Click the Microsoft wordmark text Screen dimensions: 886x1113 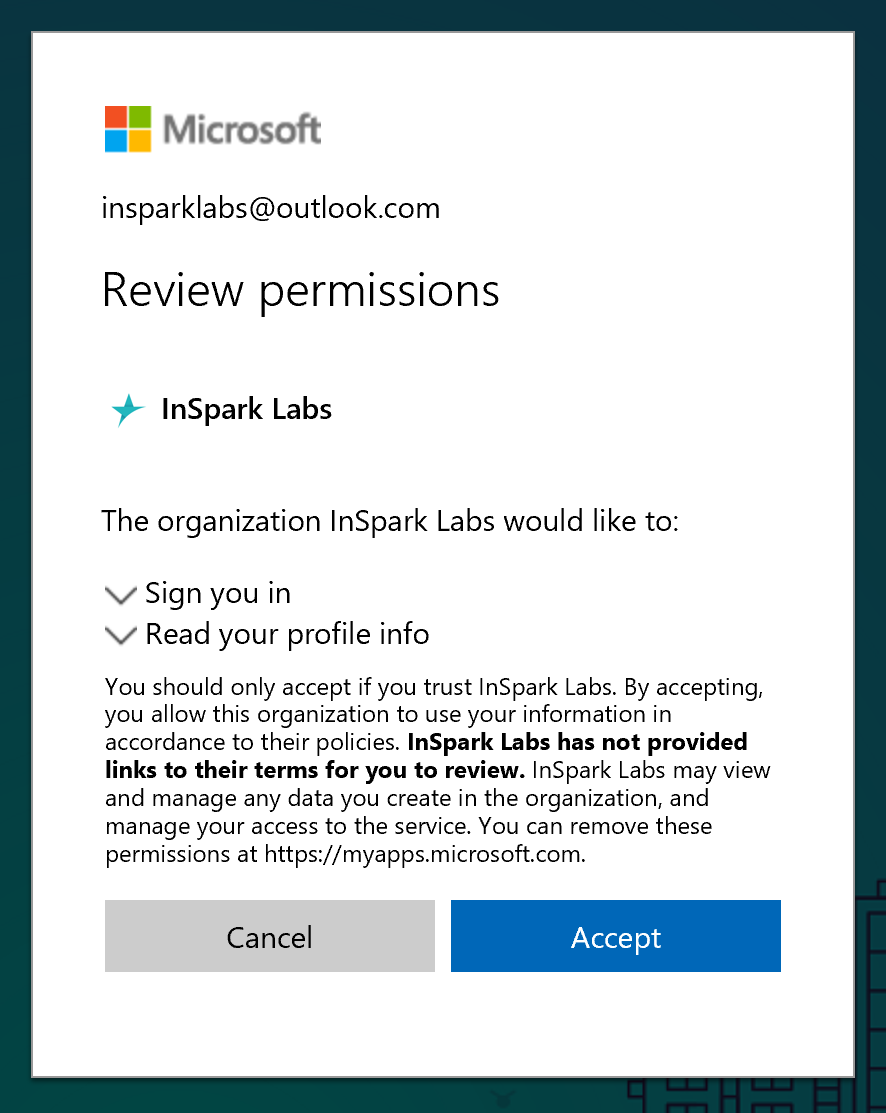pos(242,129)
